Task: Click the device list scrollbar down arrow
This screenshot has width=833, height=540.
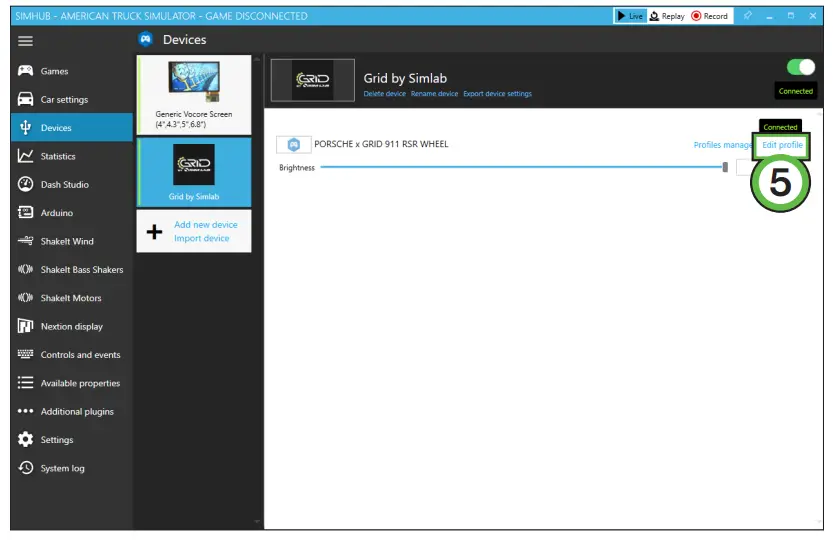Action: click(257, 522)
